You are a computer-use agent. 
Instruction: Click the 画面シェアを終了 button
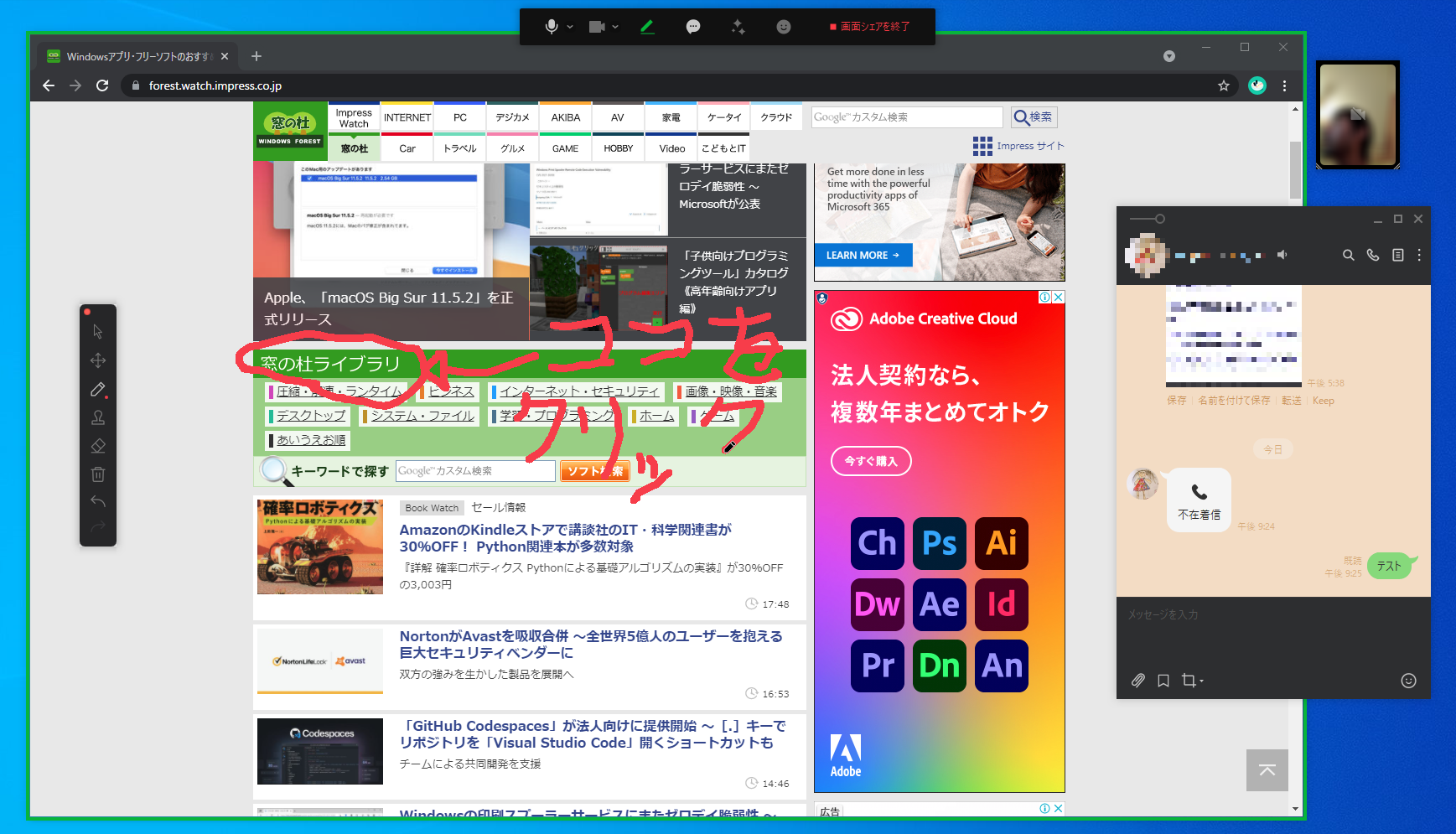872,26
